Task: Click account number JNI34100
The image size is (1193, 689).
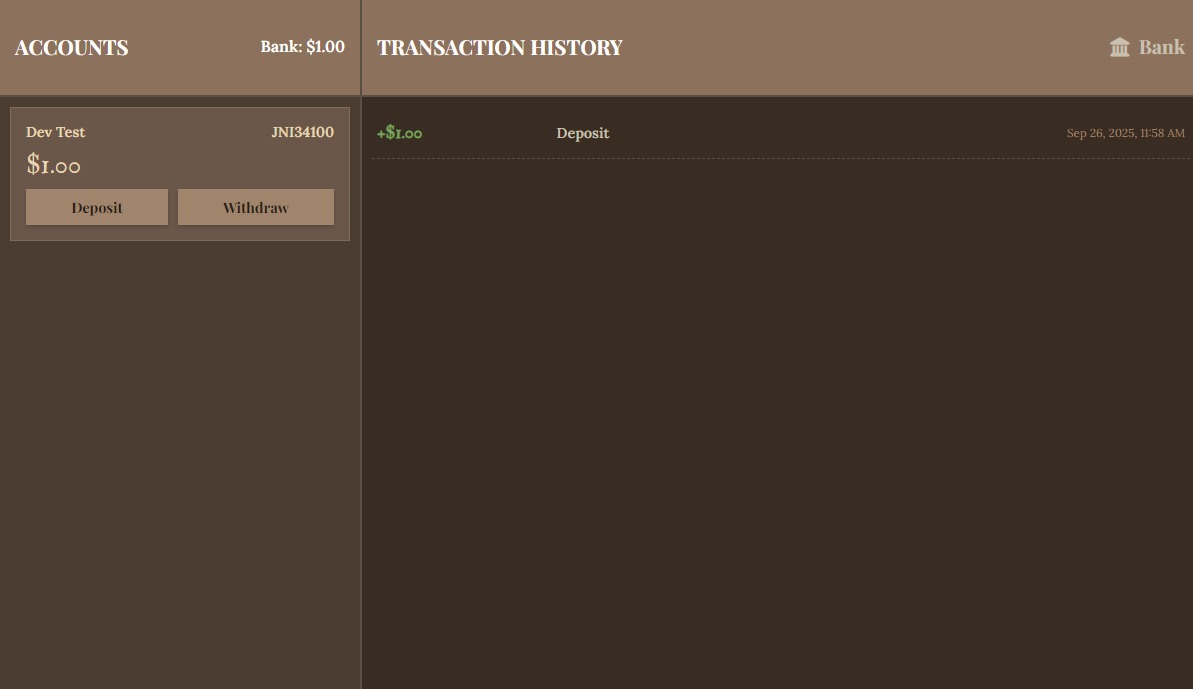Action: click(x=302, y=132)
